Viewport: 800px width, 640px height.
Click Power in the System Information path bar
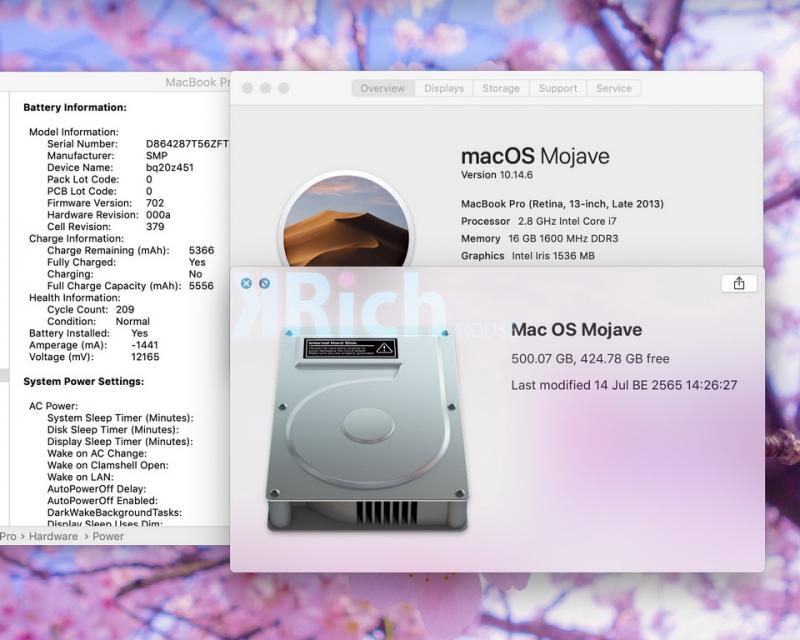(x=108, y=536)
